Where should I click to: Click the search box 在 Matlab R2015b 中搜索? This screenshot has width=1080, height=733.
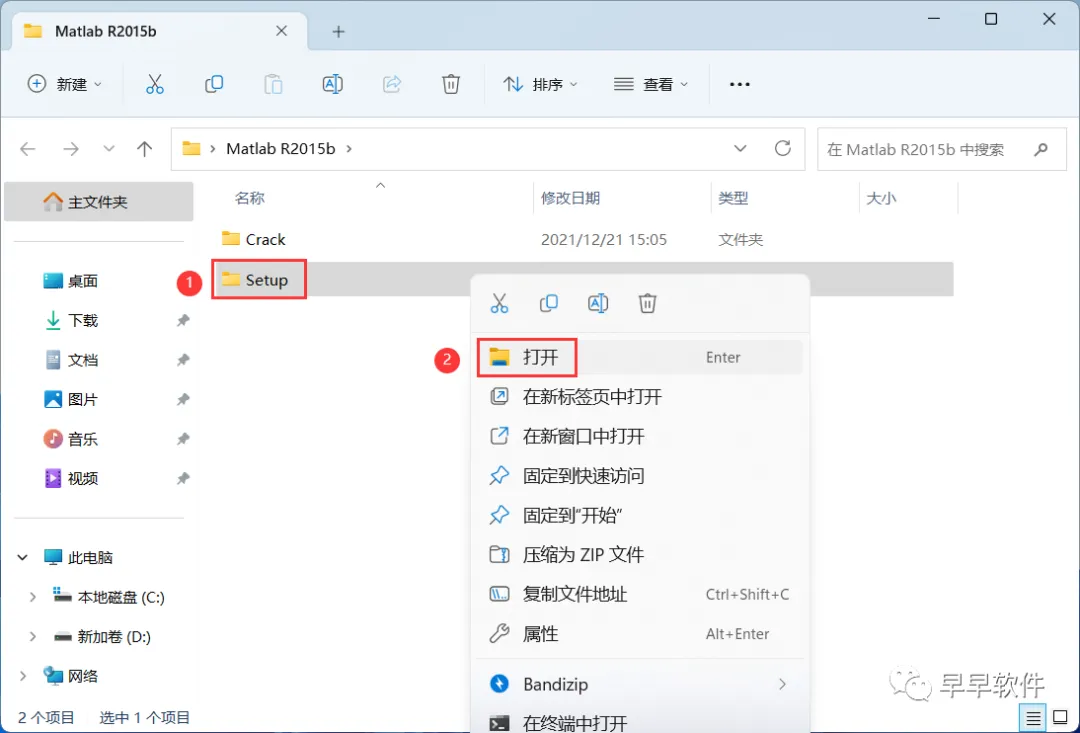click(942, 149)
